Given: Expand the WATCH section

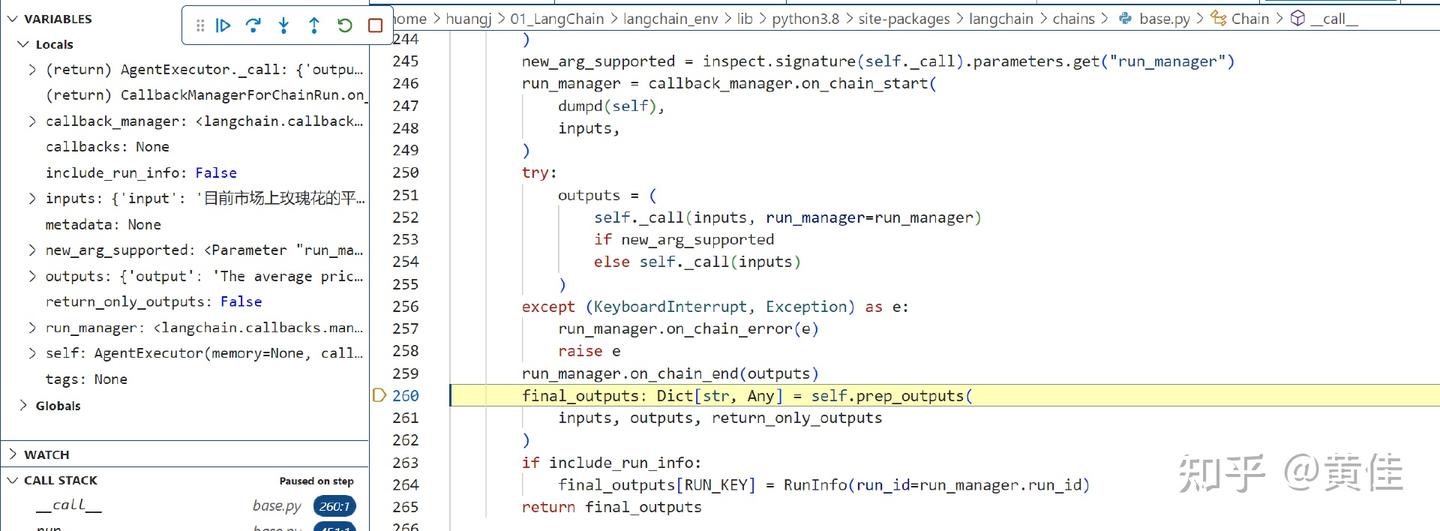Looking at the screenshot, I should pos(11,454).
